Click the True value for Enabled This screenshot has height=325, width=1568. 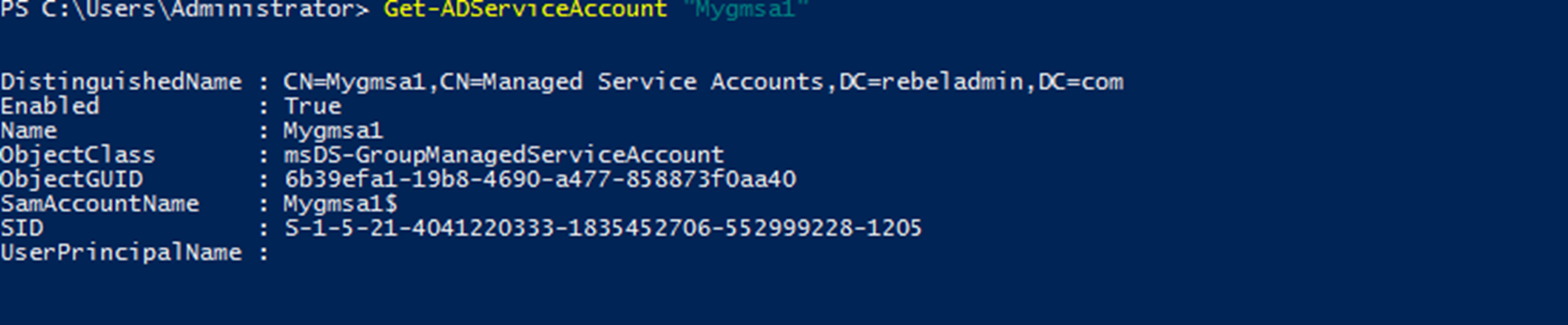pos(313,106)
